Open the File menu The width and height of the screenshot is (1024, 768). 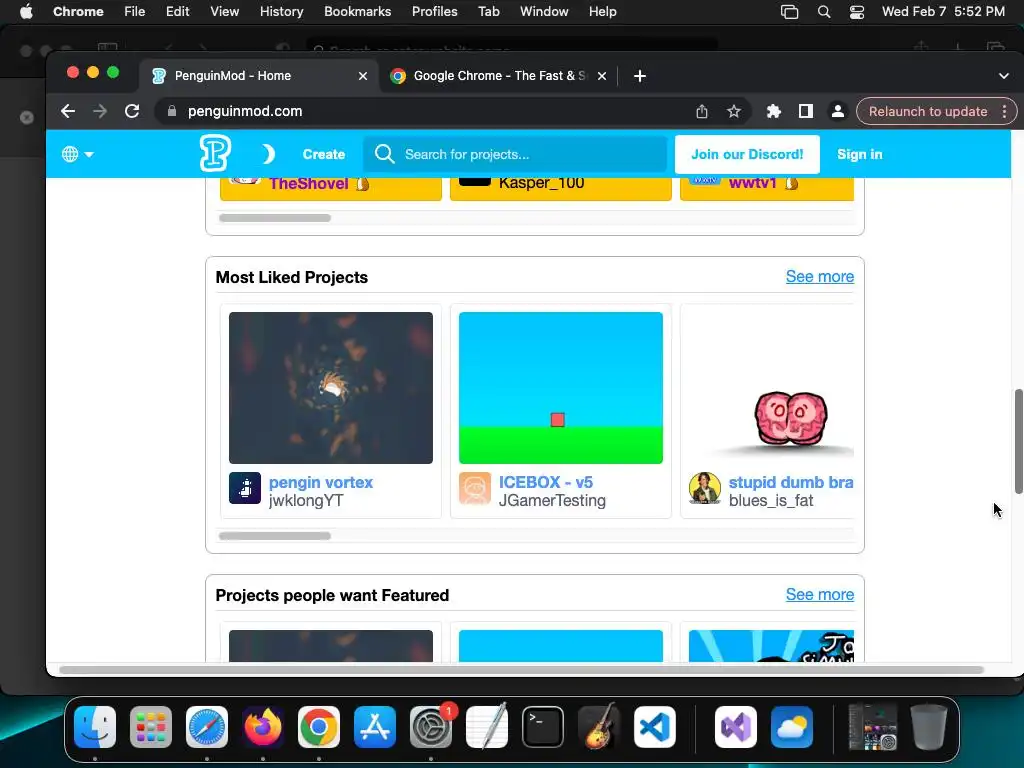(x=135, y=12)
